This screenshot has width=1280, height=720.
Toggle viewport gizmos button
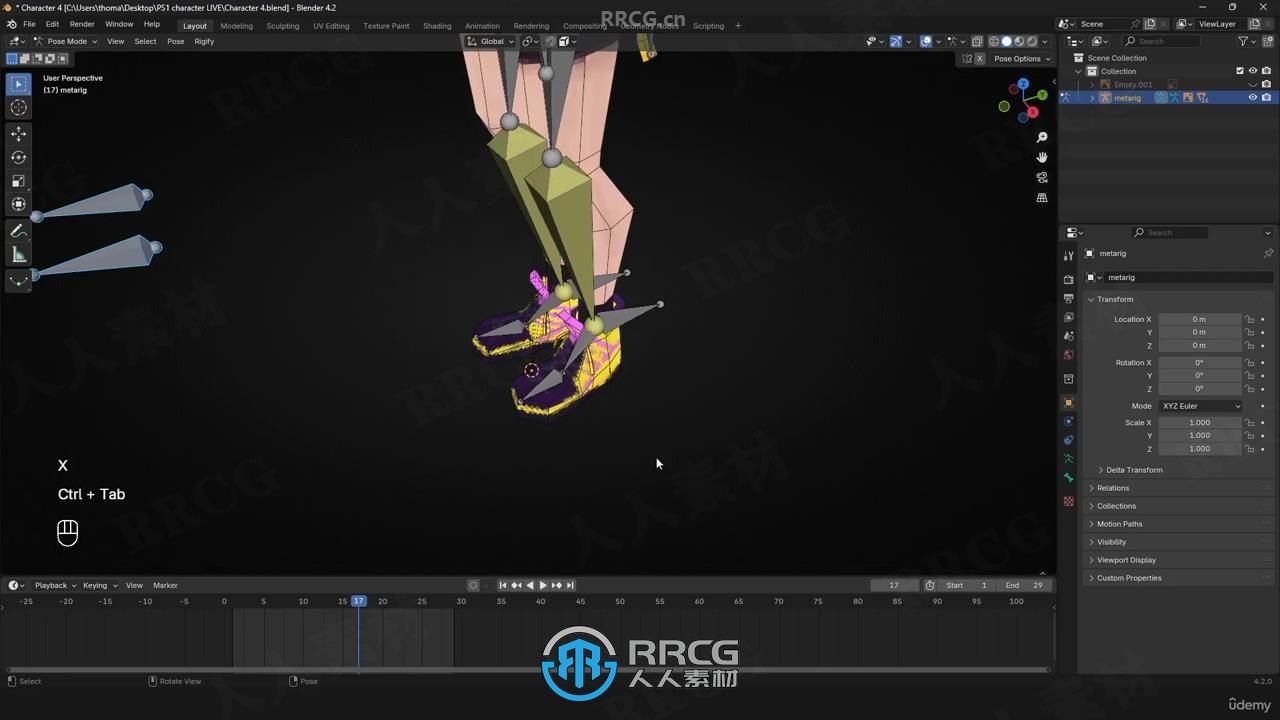tap(895, 41)
